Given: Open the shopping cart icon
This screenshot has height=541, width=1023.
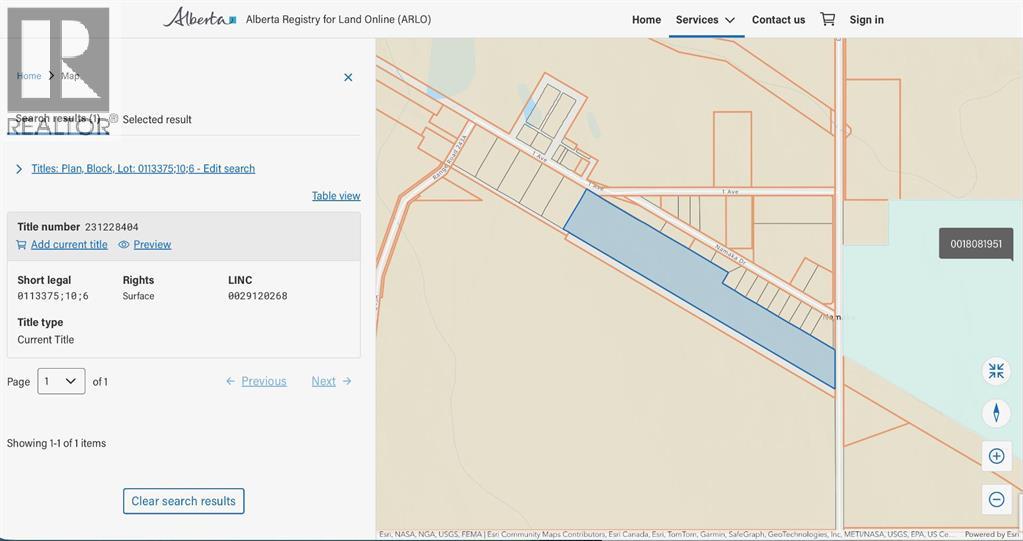Looking at the screenshot, I should point(827,19).
